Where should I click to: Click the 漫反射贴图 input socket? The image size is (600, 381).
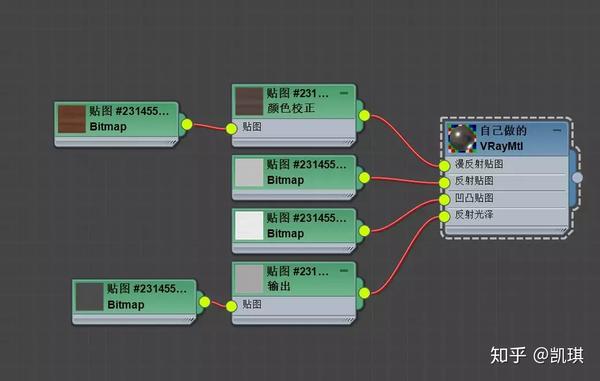point(444,166)
